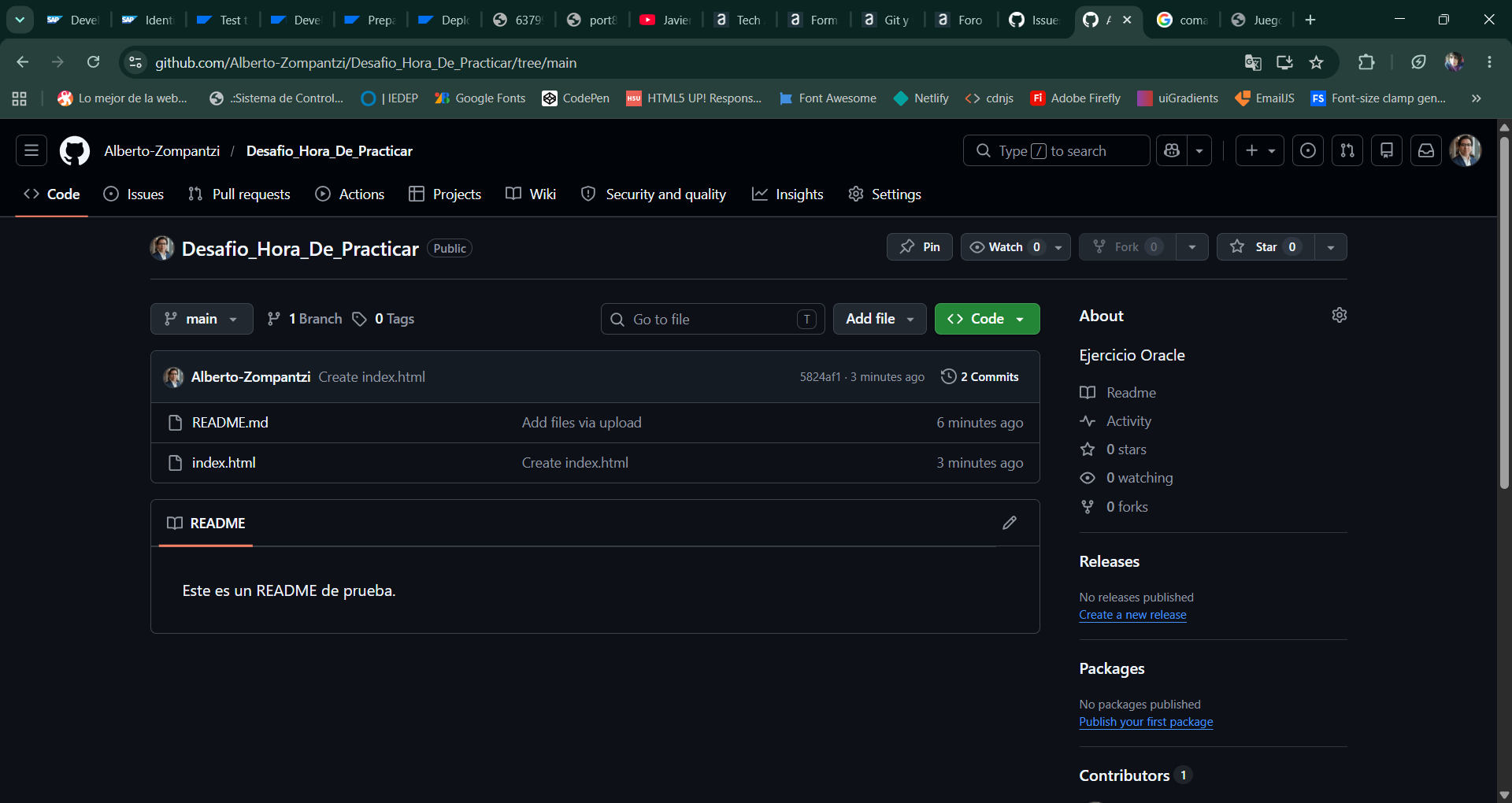The height and width of the screenshot is (803, 1512).
Task: Open the Google Translate icon in address bar
Action: [1253, 62]
